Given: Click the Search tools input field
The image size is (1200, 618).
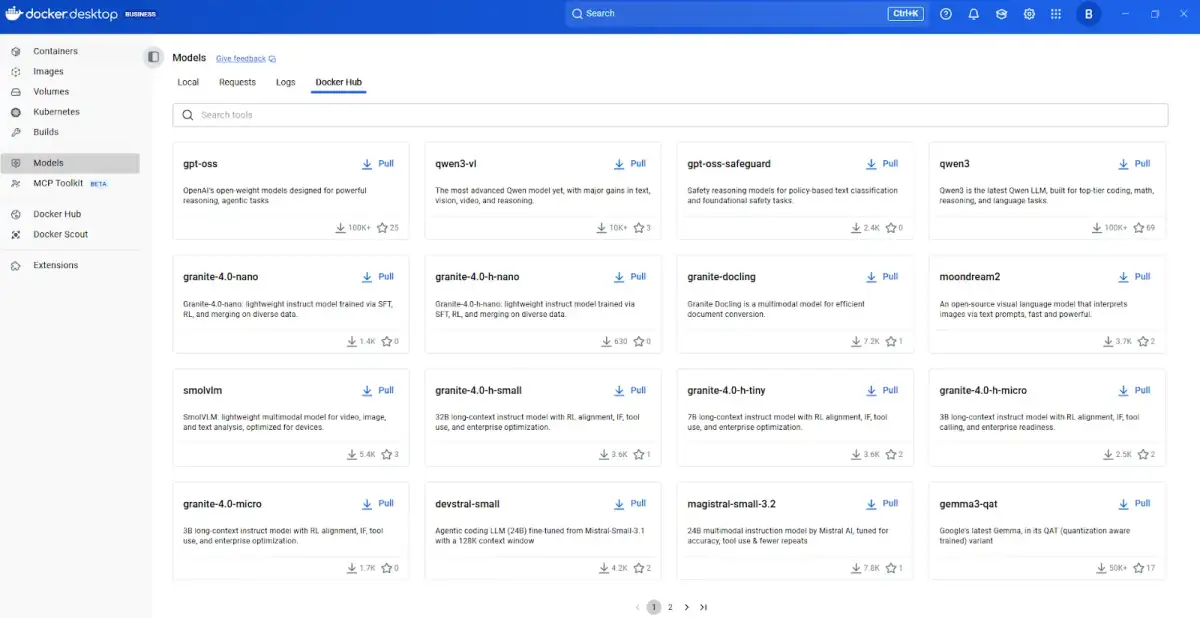Looking at the screenshot, I should tap(670, 115).
